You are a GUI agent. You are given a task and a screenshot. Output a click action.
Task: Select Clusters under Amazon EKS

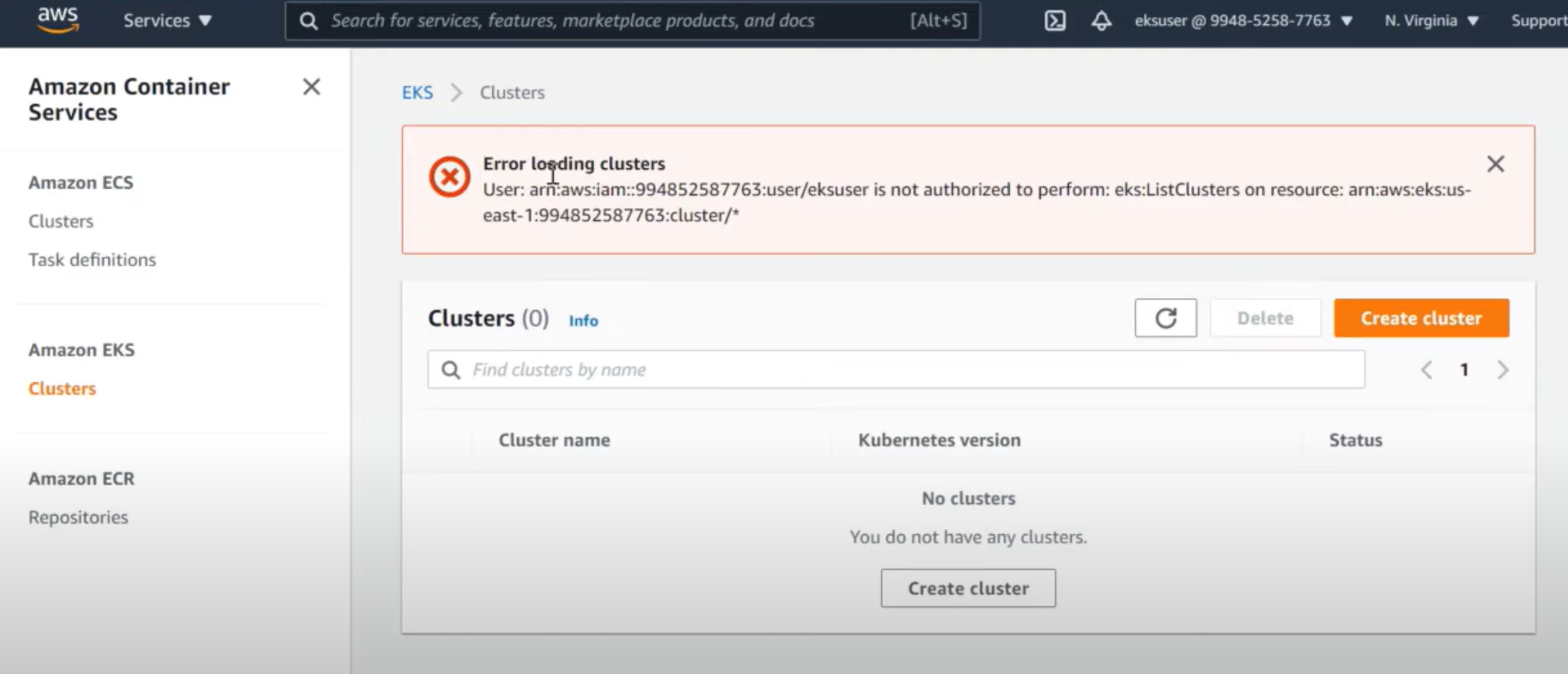click(x=62, y=388)
